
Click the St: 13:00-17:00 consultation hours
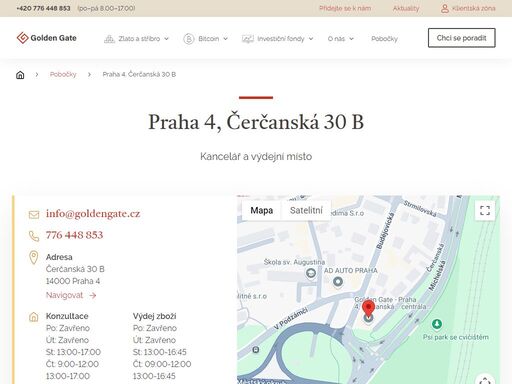pyautogui.click(x=73, y=352)
